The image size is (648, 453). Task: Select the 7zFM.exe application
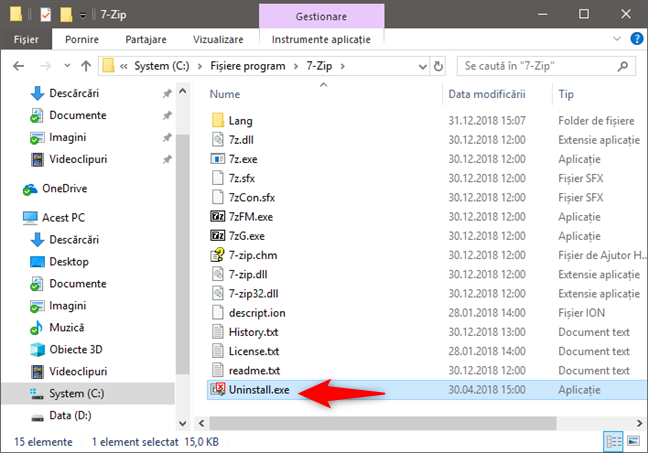[x=251, y=217]
